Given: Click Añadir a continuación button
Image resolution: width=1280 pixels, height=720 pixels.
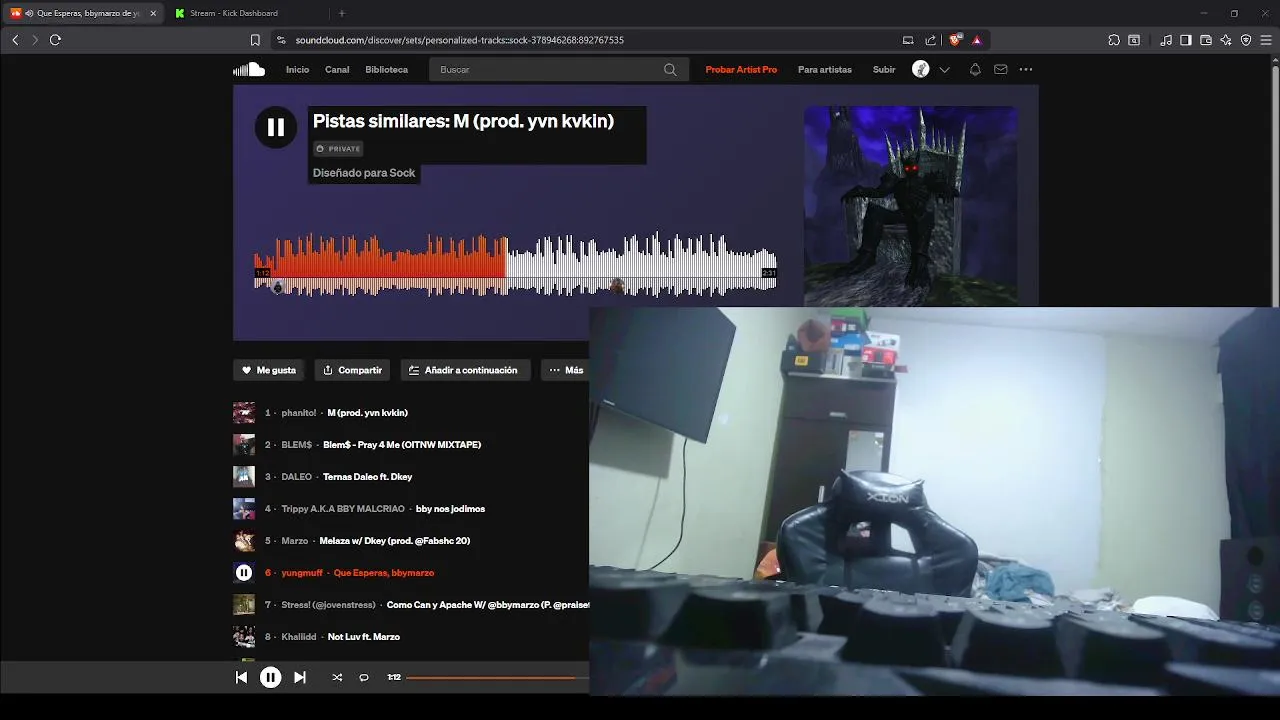Looking at the screenshot, I should tap(464, 370).
